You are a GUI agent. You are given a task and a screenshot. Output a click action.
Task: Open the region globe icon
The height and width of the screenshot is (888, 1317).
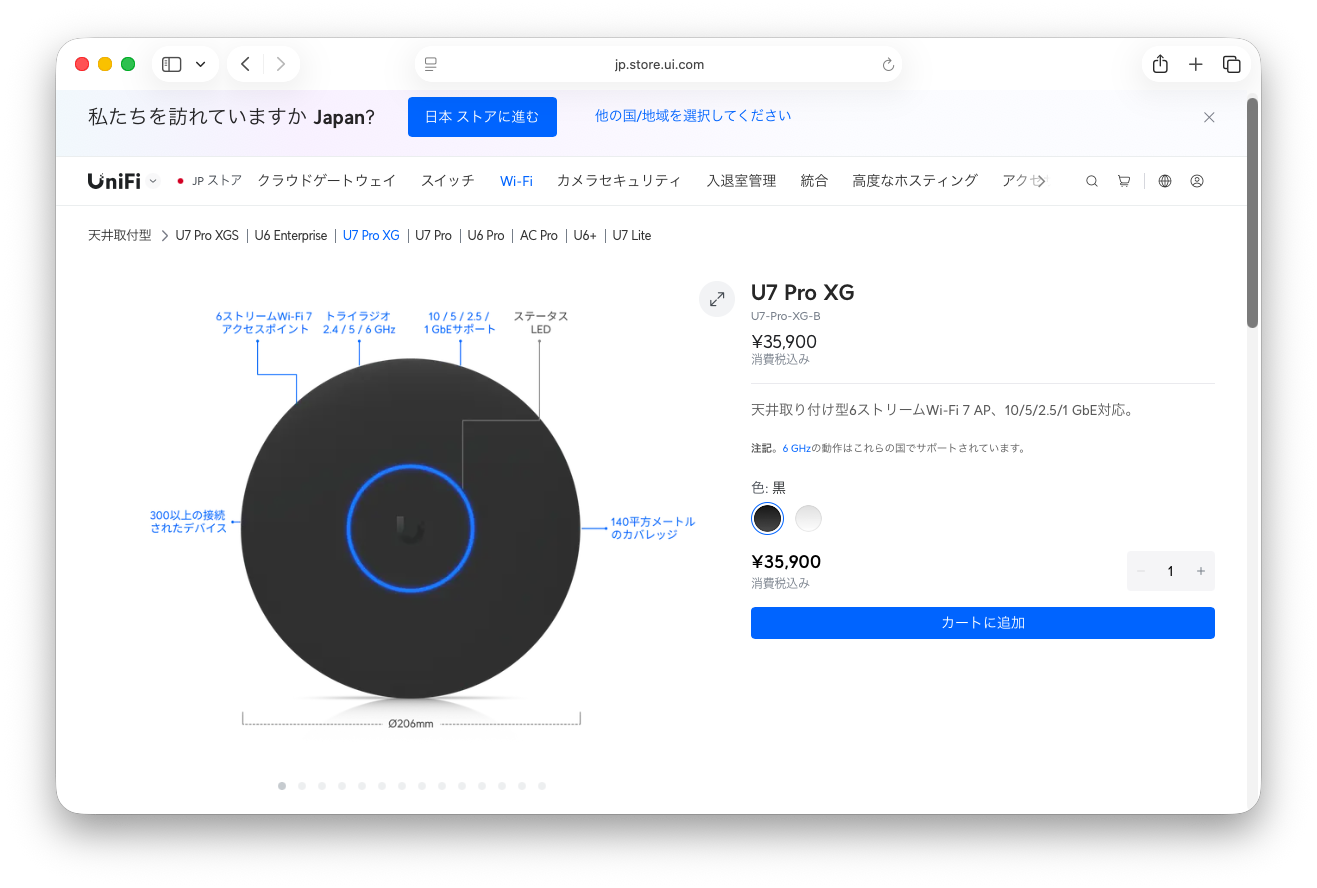click(x=1165, y=181)
